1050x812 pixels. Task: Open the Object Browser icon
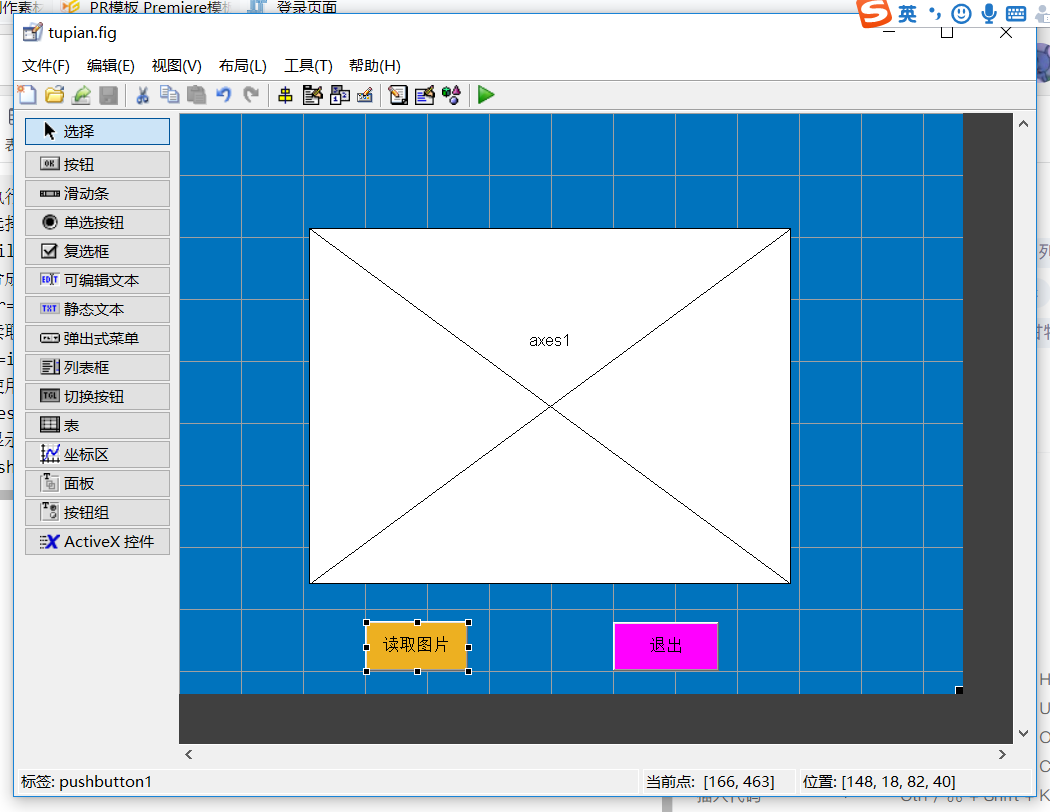(x=451, y=95)
